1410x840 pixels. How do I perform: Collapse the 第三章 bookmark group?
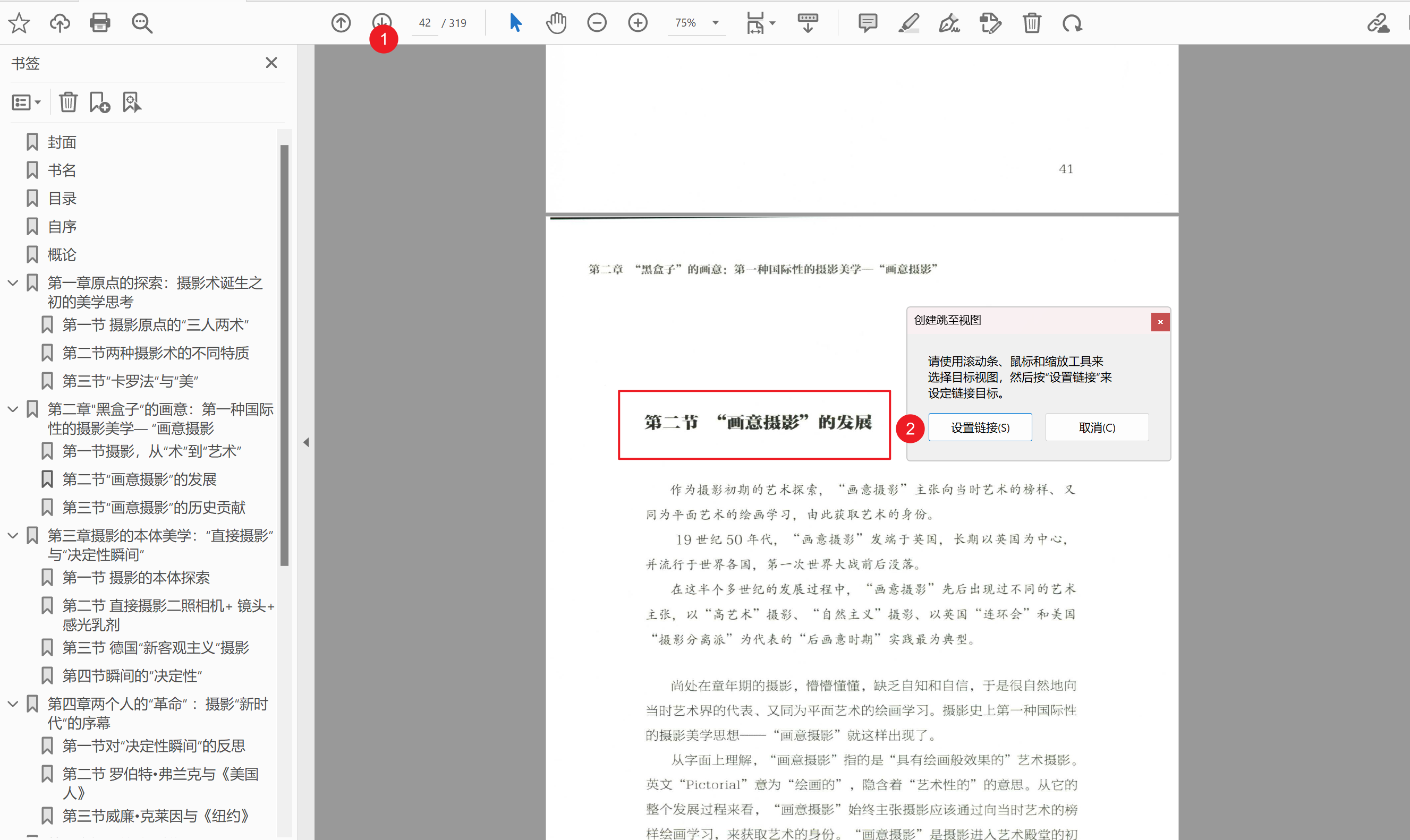tap(13, 535)
